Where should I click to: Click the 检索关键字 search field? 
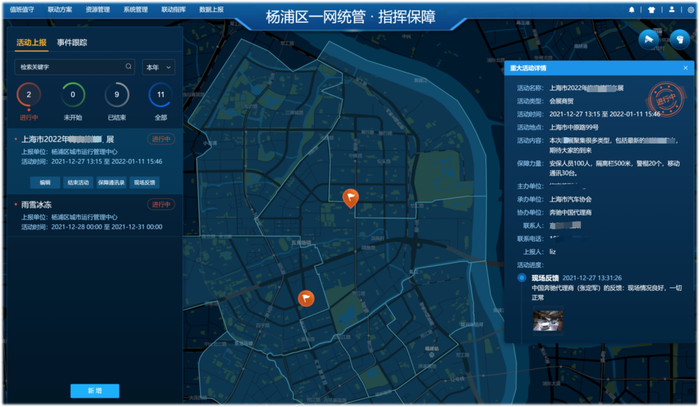click(x=75, y=67)
